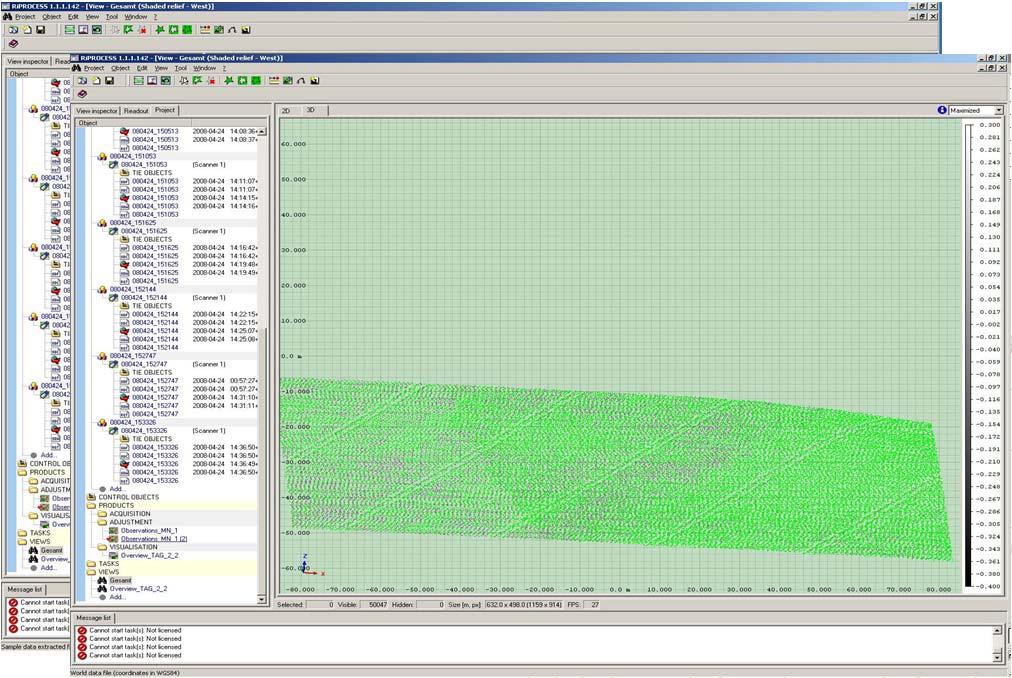This screenshot has height=678, width=1012.
Task: Click Add... under VIEWS in the front tree
Action: click(117, 597)
